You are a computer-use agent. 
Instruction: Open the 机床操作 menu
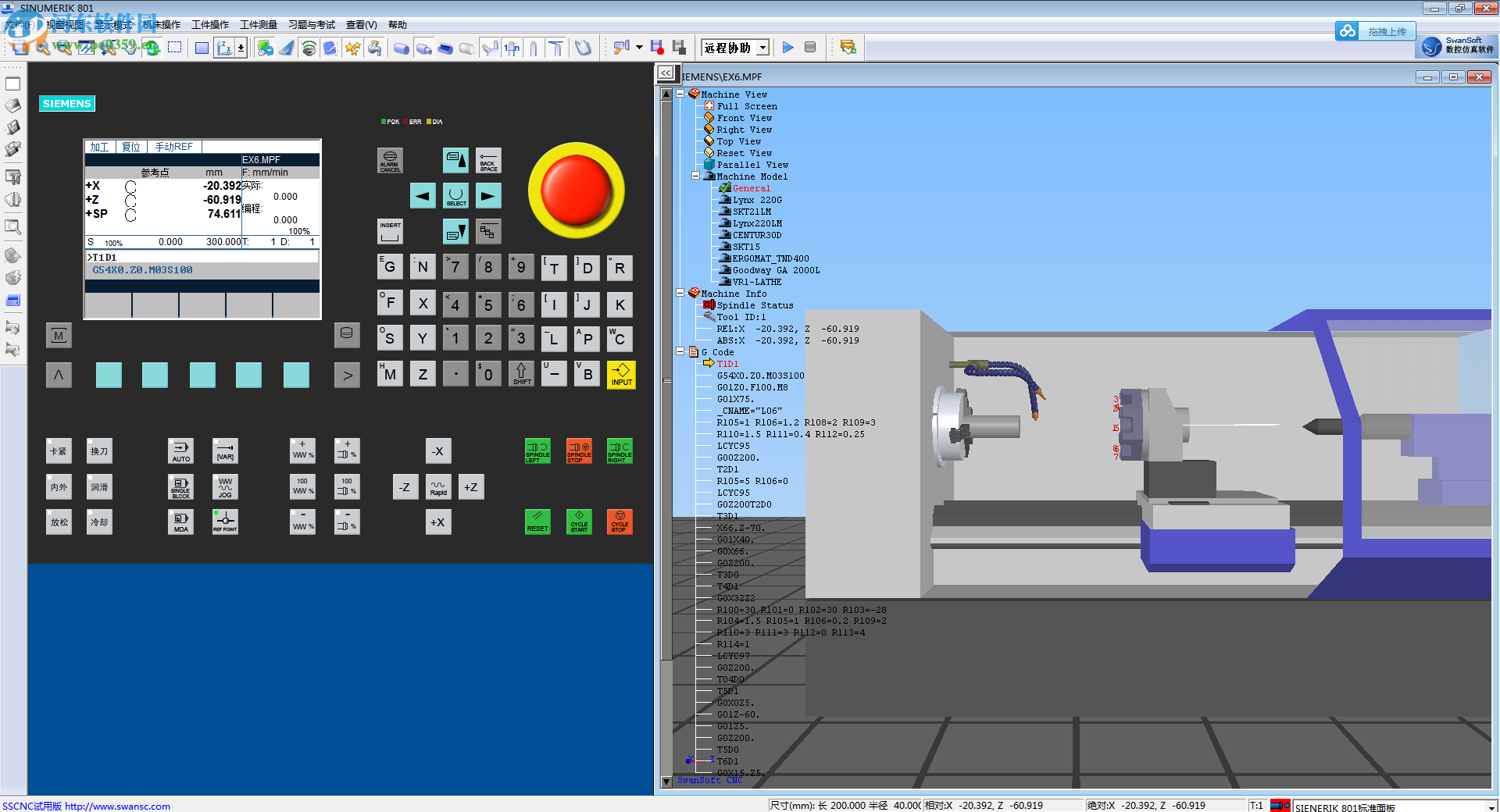click(162, 25)
